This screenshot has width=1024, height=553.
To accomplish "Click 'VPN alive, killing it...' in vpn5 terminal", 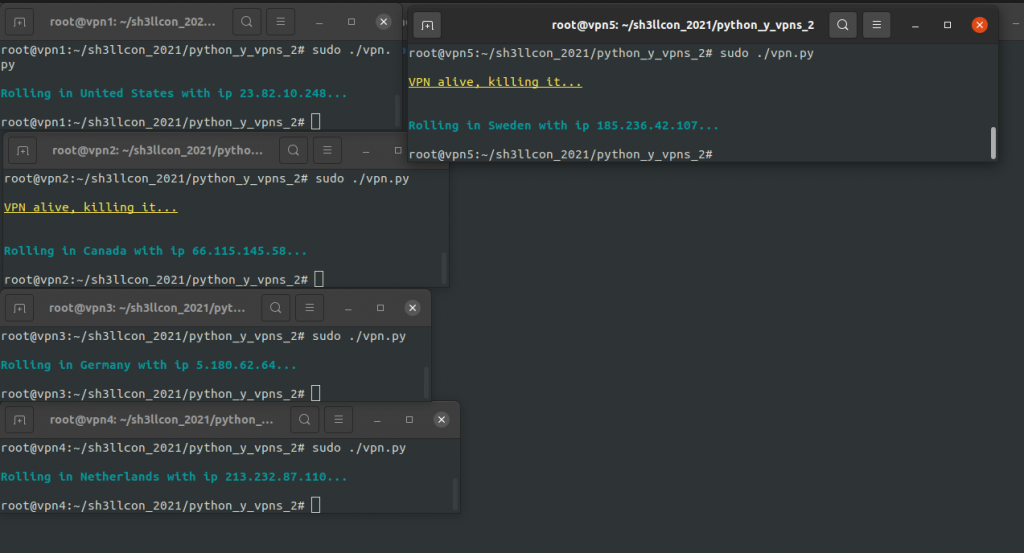I will (495, 82).
